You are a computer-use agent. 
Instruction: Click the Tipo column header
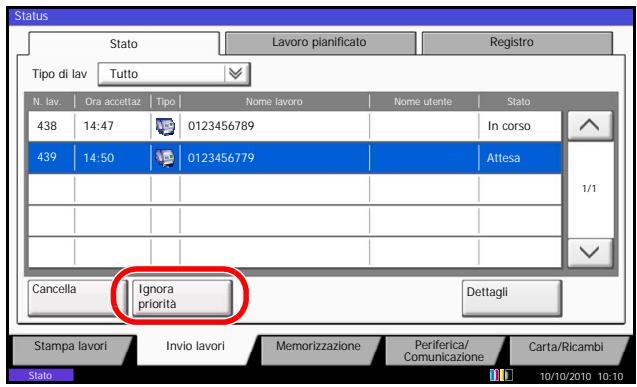(165, 102)
